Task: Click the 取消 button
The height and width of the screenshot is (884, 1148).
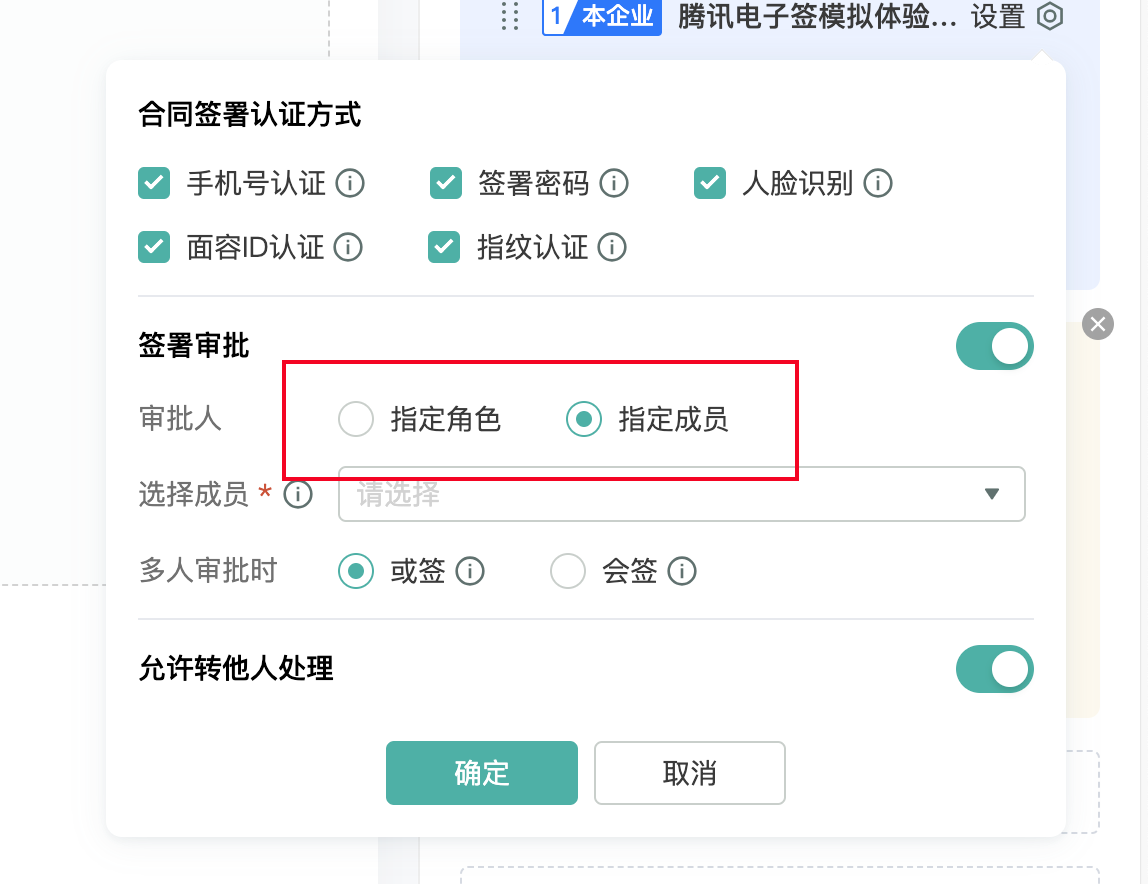Action: [690, 773]
